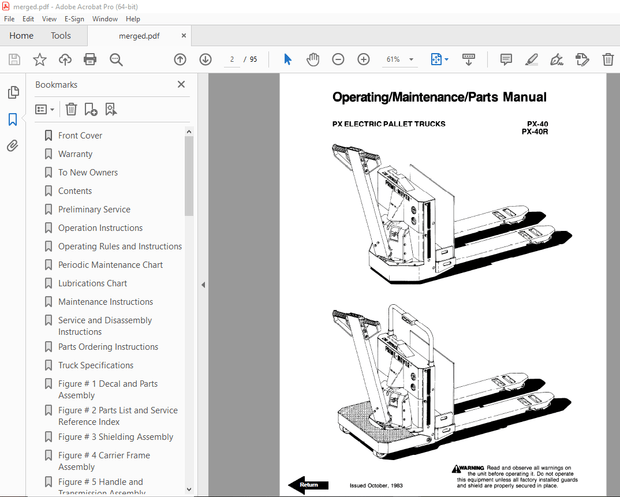Toggle the Bookmarks side panel icon
Viewport: 620px width, 497px height.
(x=13, y=119)
